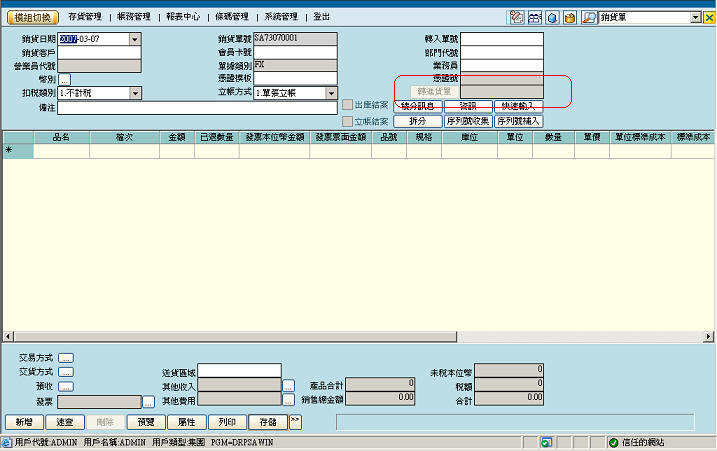The image size is (717, 451).
Task: Click the 銷貨客戶 input field
Action: pos(99,53)
